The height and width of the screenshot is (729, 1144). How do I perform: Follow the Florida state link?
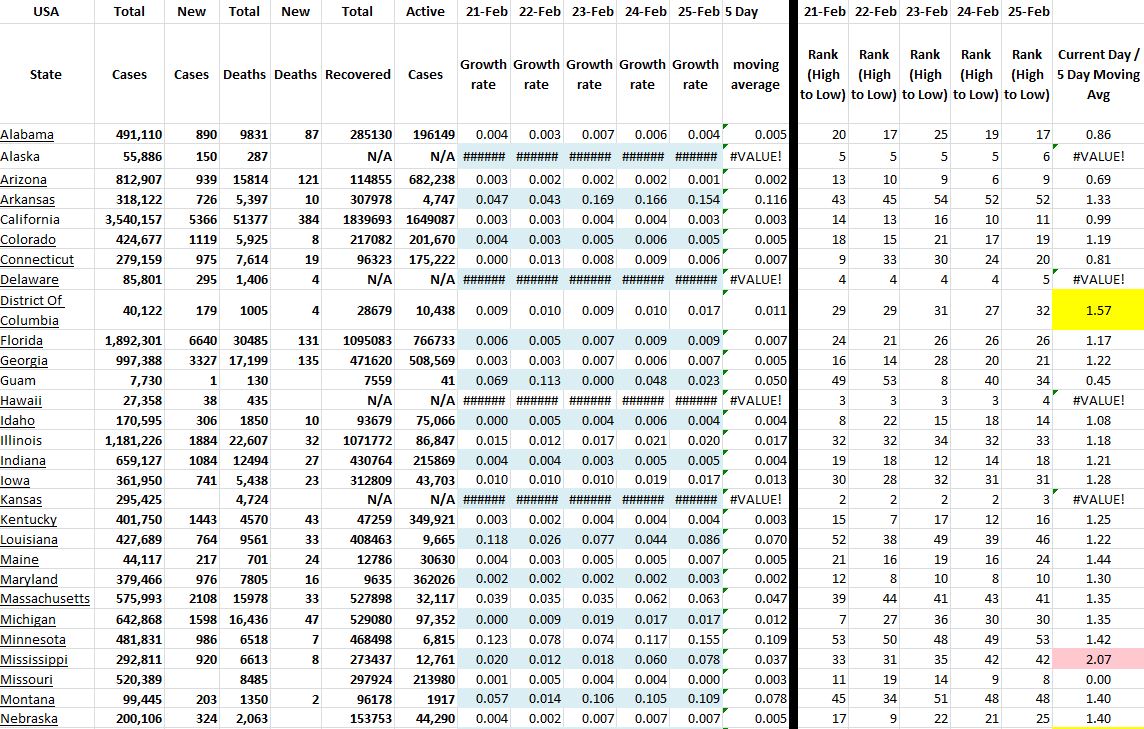[23, 341]
